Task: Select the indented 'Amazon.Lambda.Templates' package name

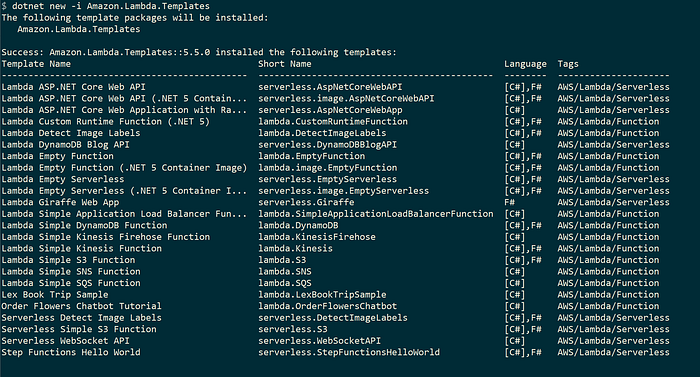Action: click(x=79, y=29)
